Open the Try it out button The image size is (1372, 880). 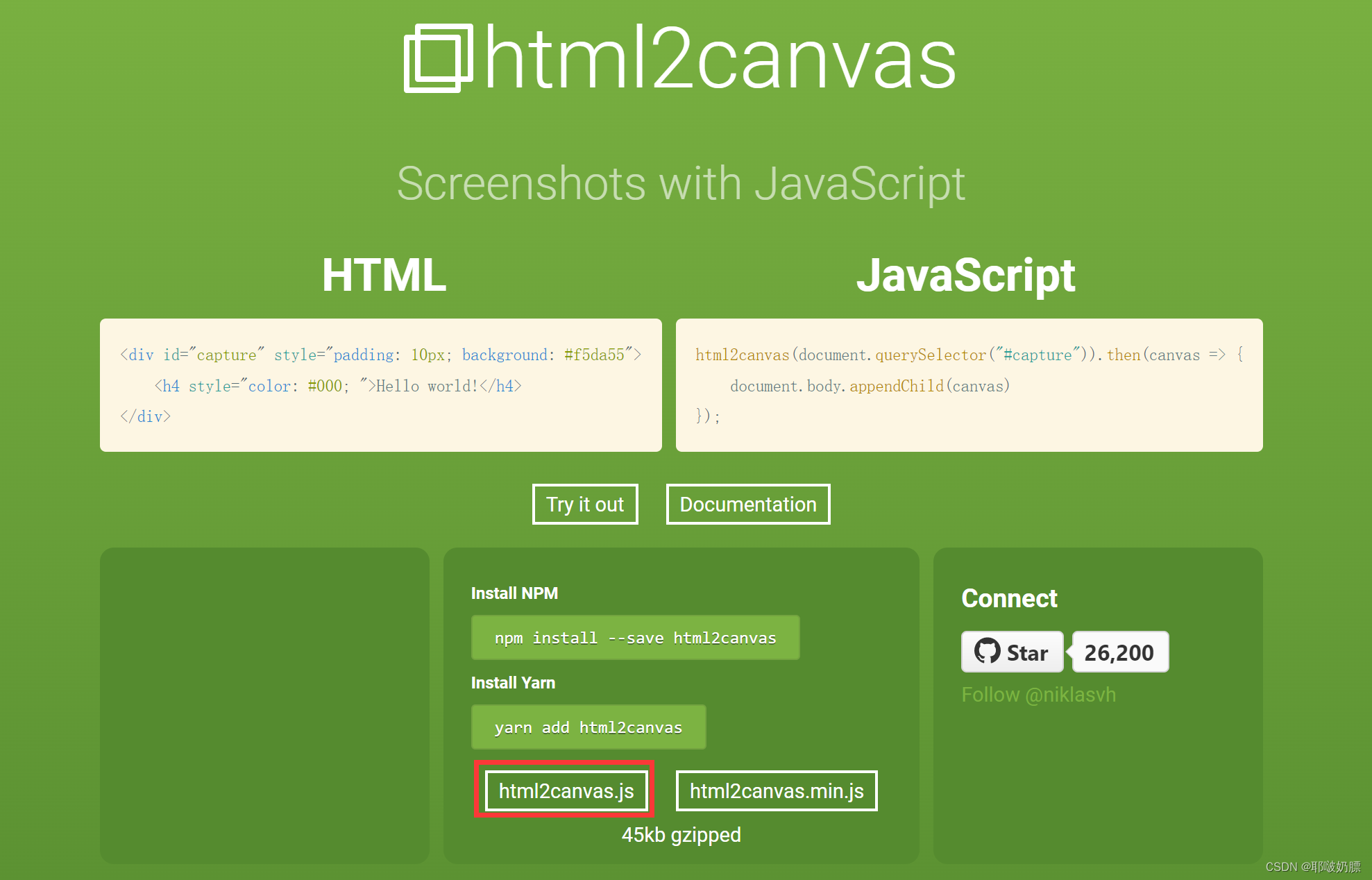click(x=585, y=504)
